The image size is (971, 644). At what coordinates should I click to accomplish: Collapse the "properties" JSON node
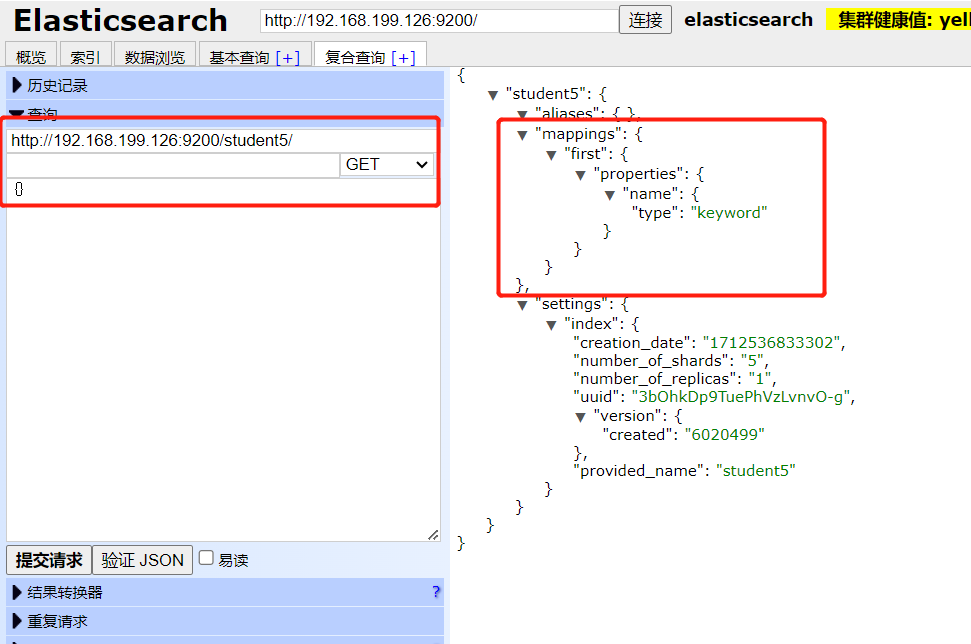580,175
